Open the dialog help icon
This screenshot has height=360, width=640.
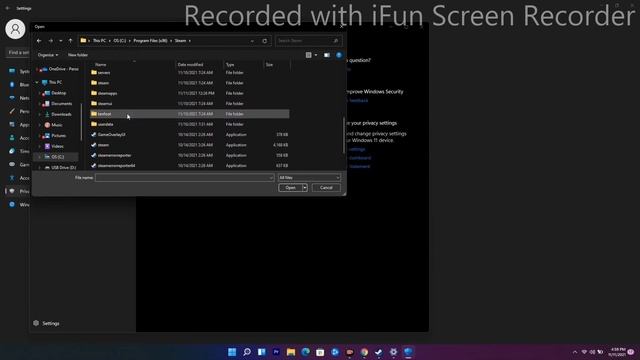point(339,55)
